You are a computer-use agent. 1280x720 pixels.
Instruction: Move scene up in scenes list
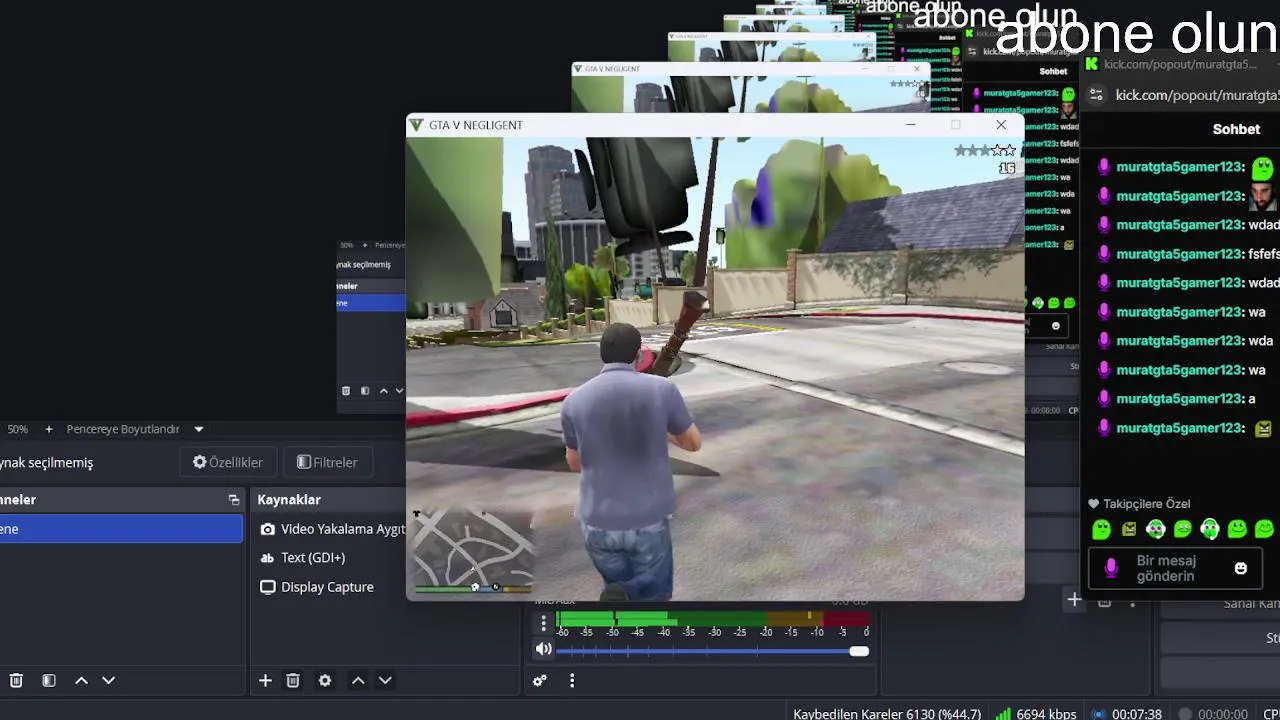coord(82,680)
